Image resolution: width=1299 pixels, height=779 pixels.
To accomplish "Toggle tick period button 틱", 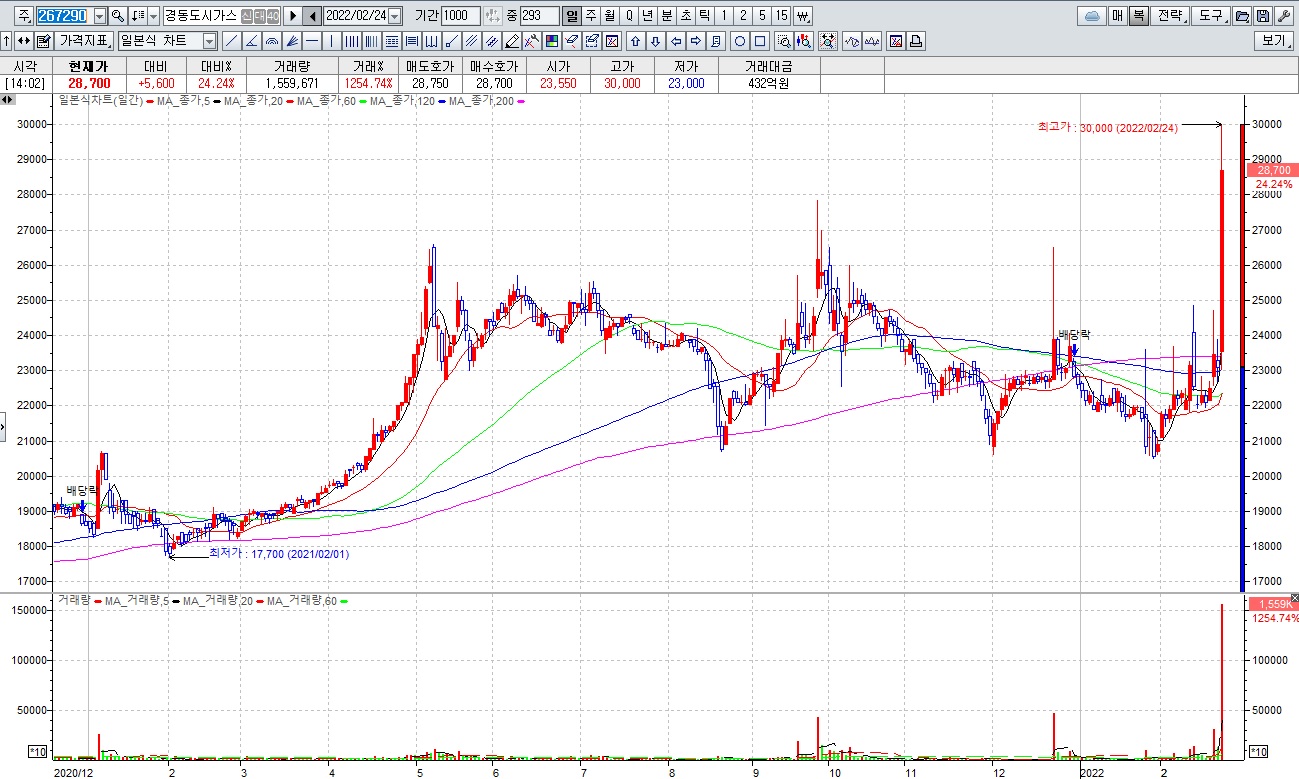I will 704,16.
